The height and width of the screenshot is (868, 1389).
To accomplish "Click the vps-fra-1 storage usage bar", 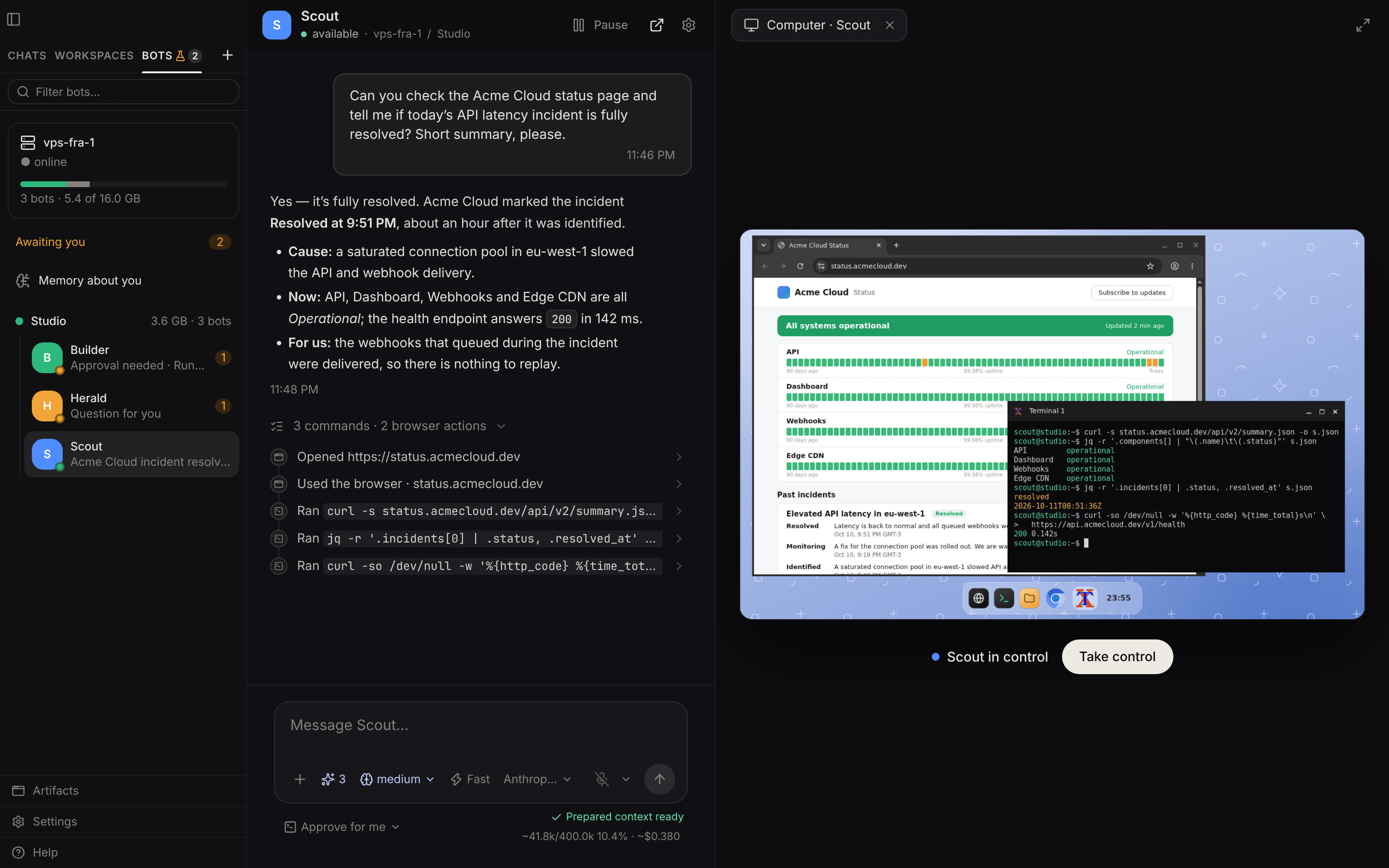I will pos(123,184).
